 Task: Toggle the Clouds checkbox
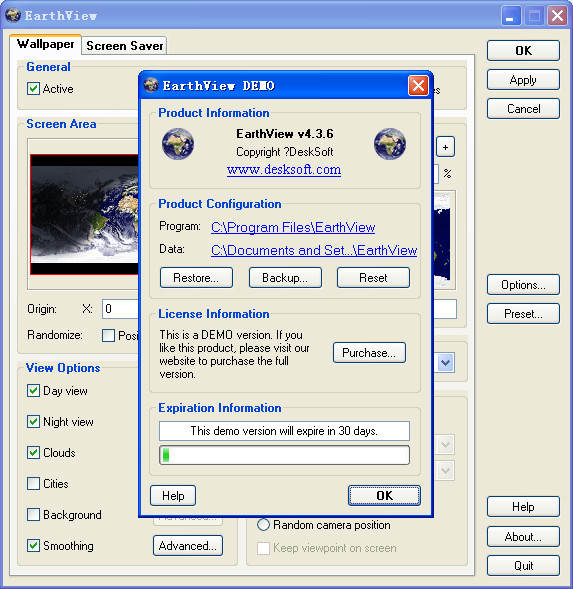coord(33,452)
